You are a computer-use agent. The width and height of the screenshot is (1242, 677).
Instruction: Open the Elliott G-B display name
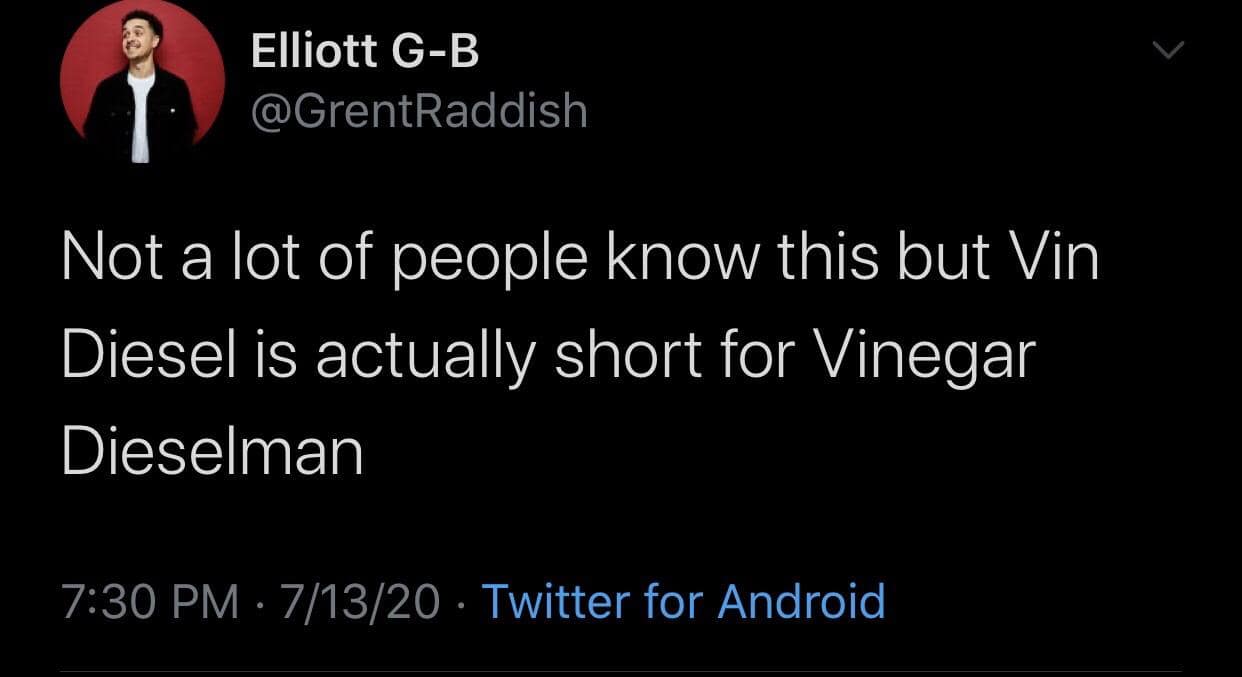click(365, 52)
